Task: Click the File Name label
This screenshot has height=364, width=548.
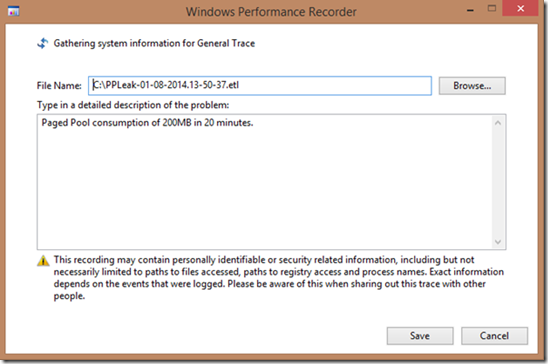Action: (x=59, y=86)
